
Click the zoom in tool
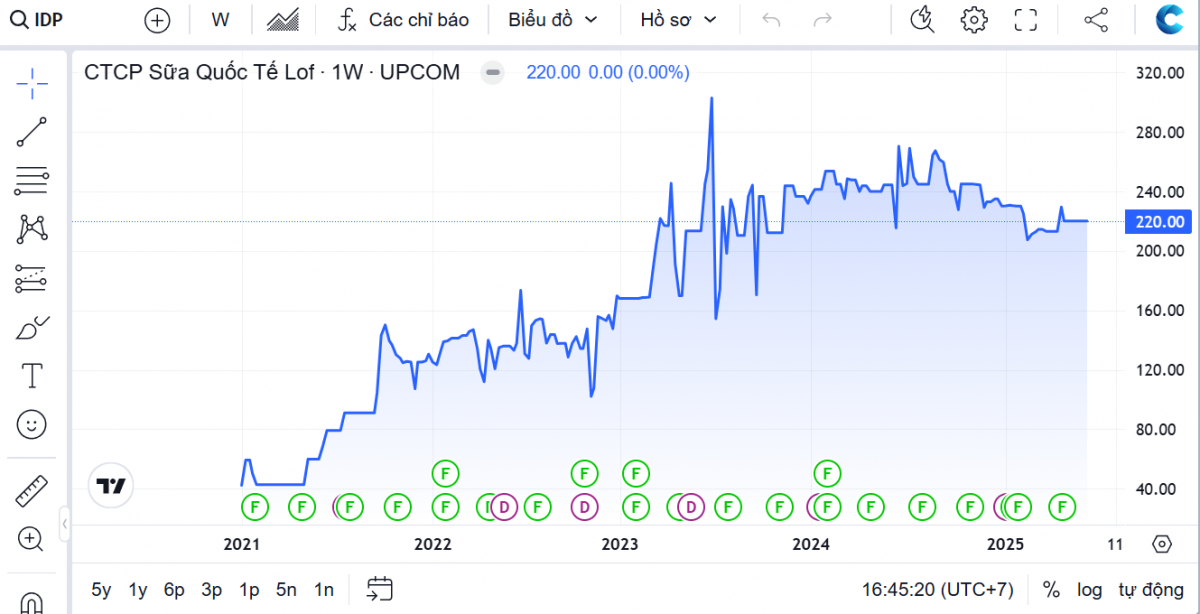tap(32, 540)
